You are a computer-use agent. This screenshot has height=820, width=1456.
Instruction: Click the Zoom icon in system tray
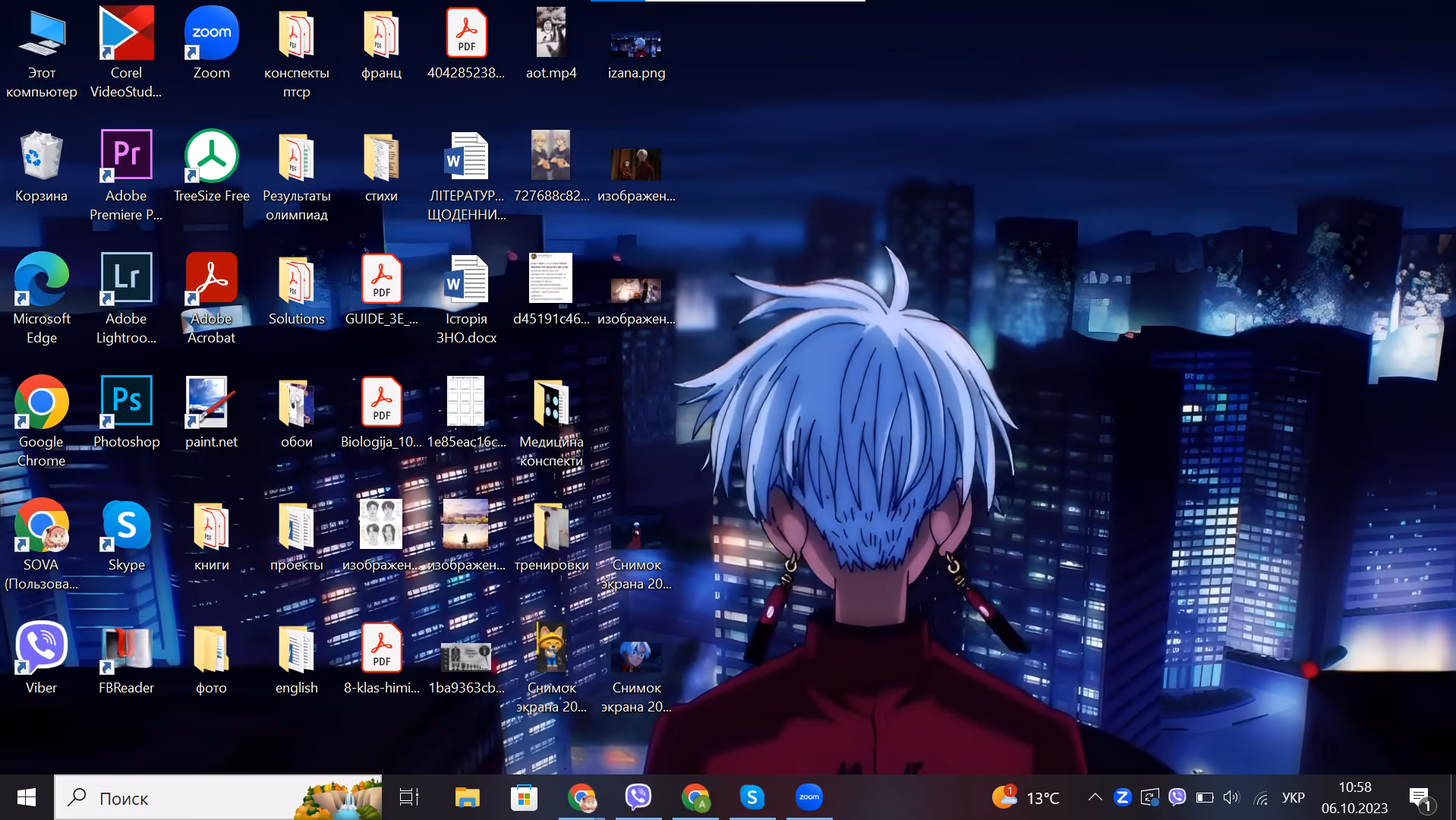(1122, 797)
